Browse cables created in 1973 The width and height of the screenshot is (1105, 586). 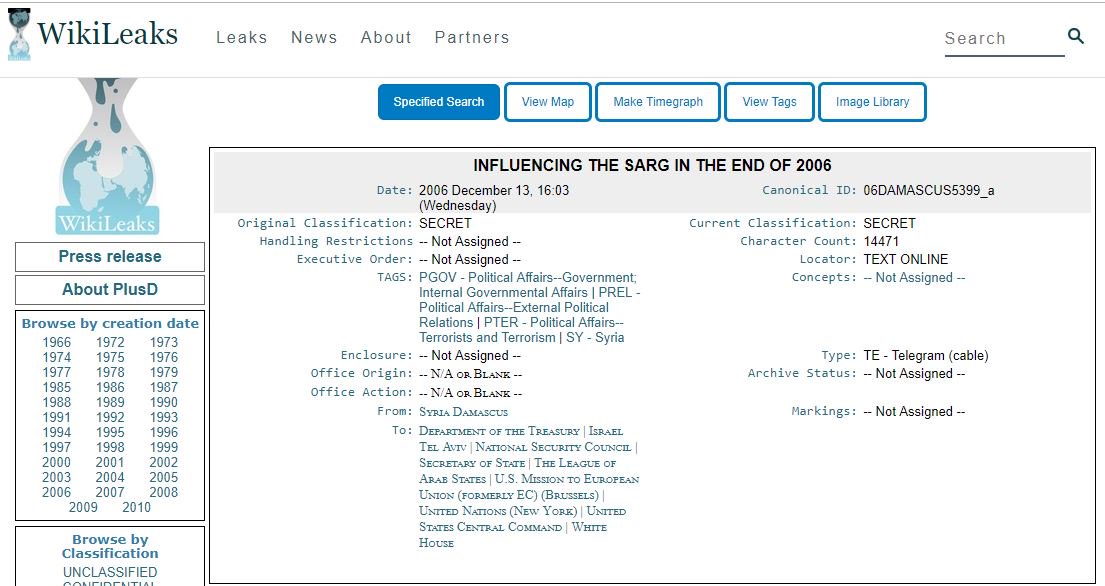pyautogui.click(x=163, y=342)
